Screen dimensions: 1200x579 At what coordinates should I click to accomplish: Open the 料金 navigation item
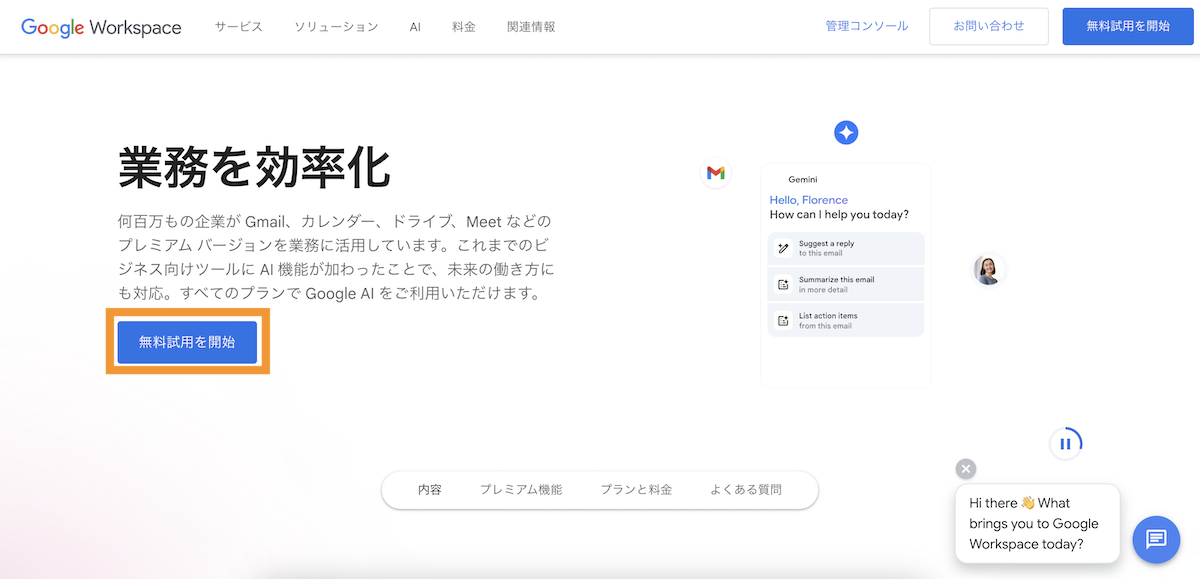pos(463,27)
